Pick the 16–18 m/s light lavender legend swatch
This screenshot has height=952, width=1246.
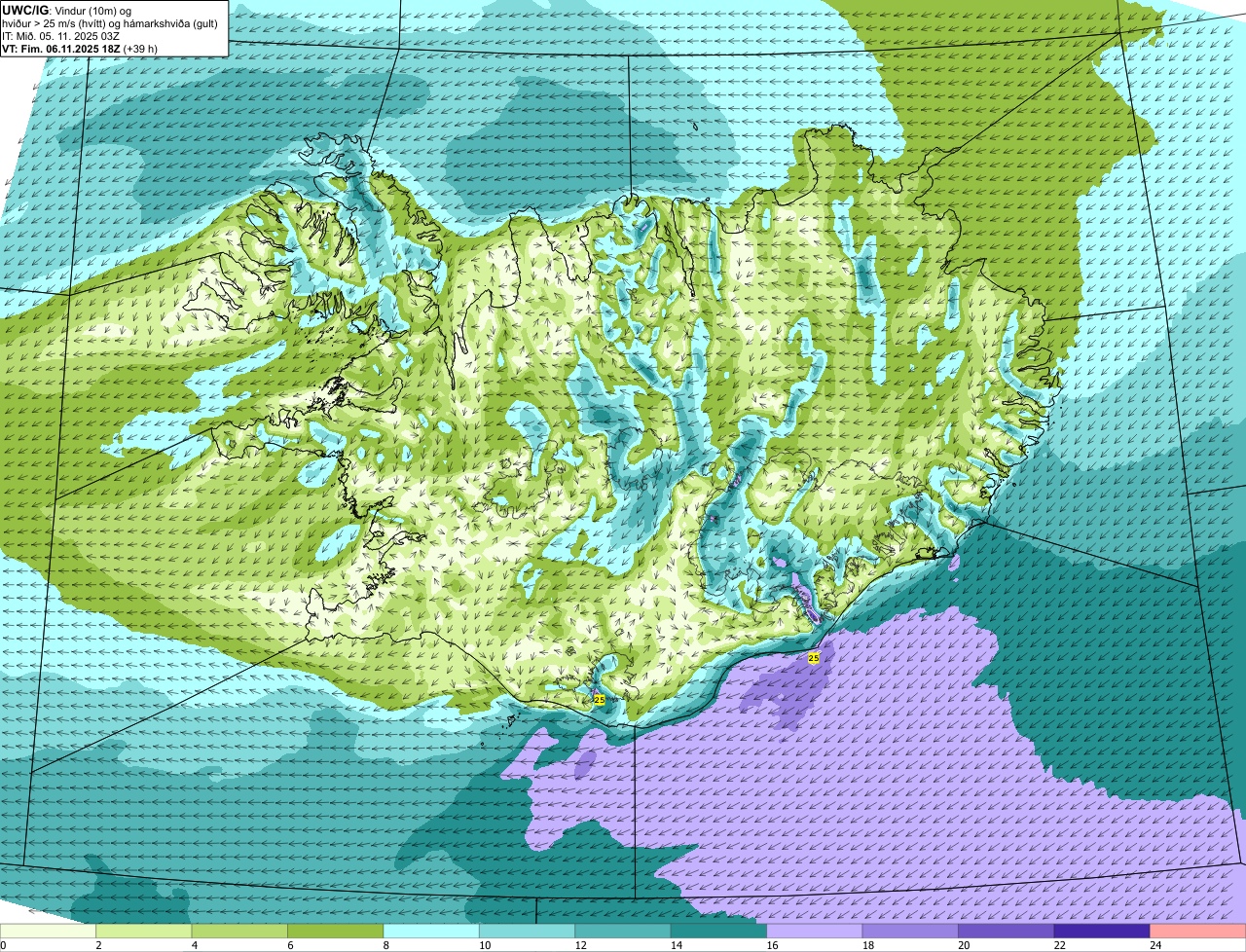click(815, 931)
